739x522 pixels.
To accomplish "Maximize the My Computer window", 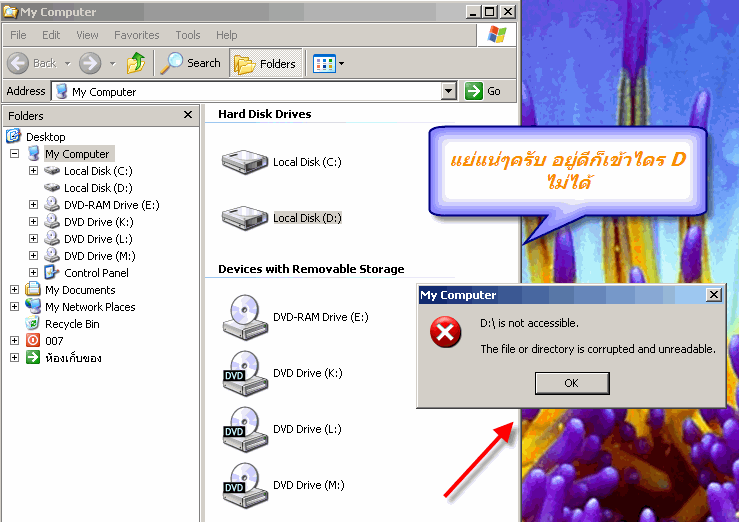I will pyautogui.click(x=490, y=11).
